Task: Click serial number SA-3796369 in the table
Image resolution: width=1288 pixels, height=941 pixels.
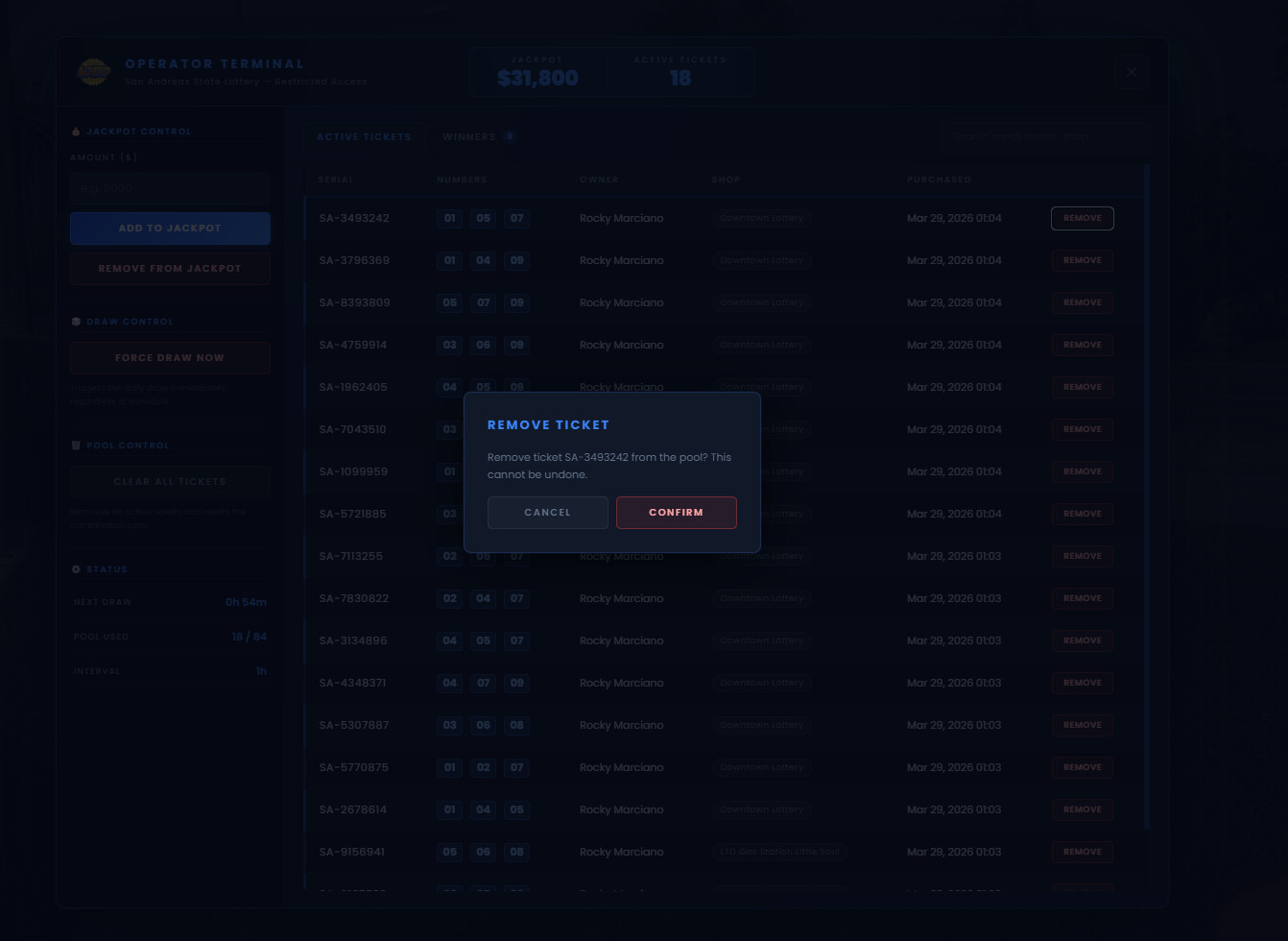Action: point(354,260)
